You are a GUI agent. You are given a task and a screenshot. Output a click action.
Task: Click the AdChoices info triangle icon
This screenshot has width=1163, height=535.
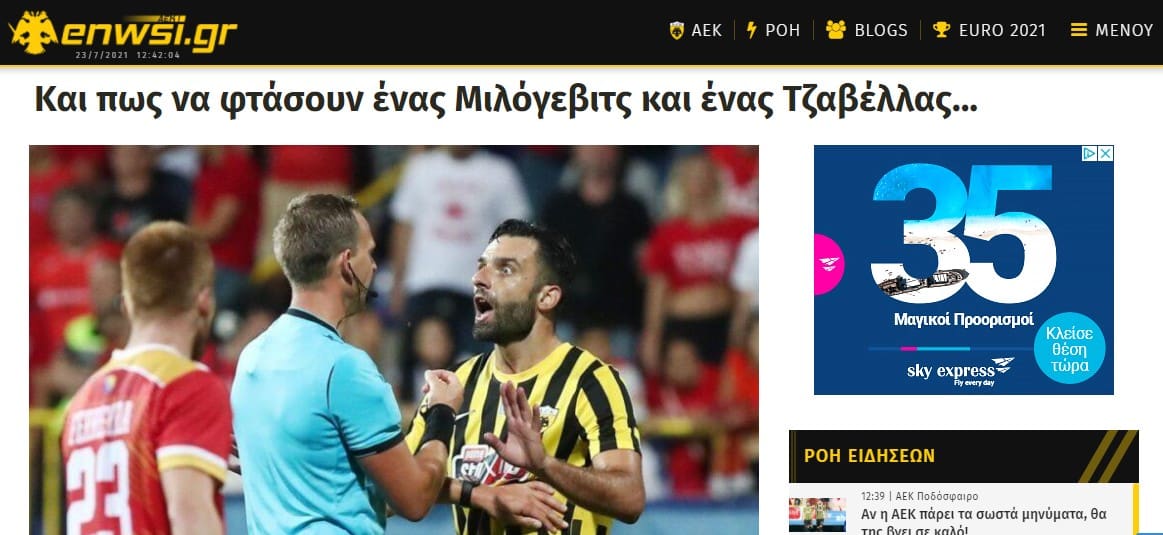tap(1090, 154)
